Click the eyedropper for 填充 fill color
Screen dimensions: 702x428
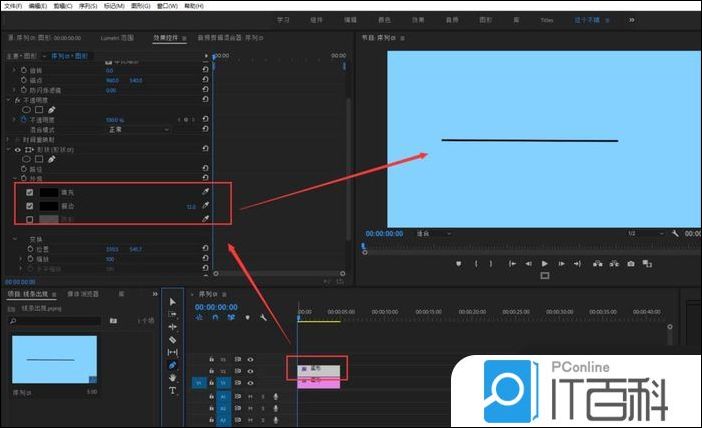pos(206,192)
